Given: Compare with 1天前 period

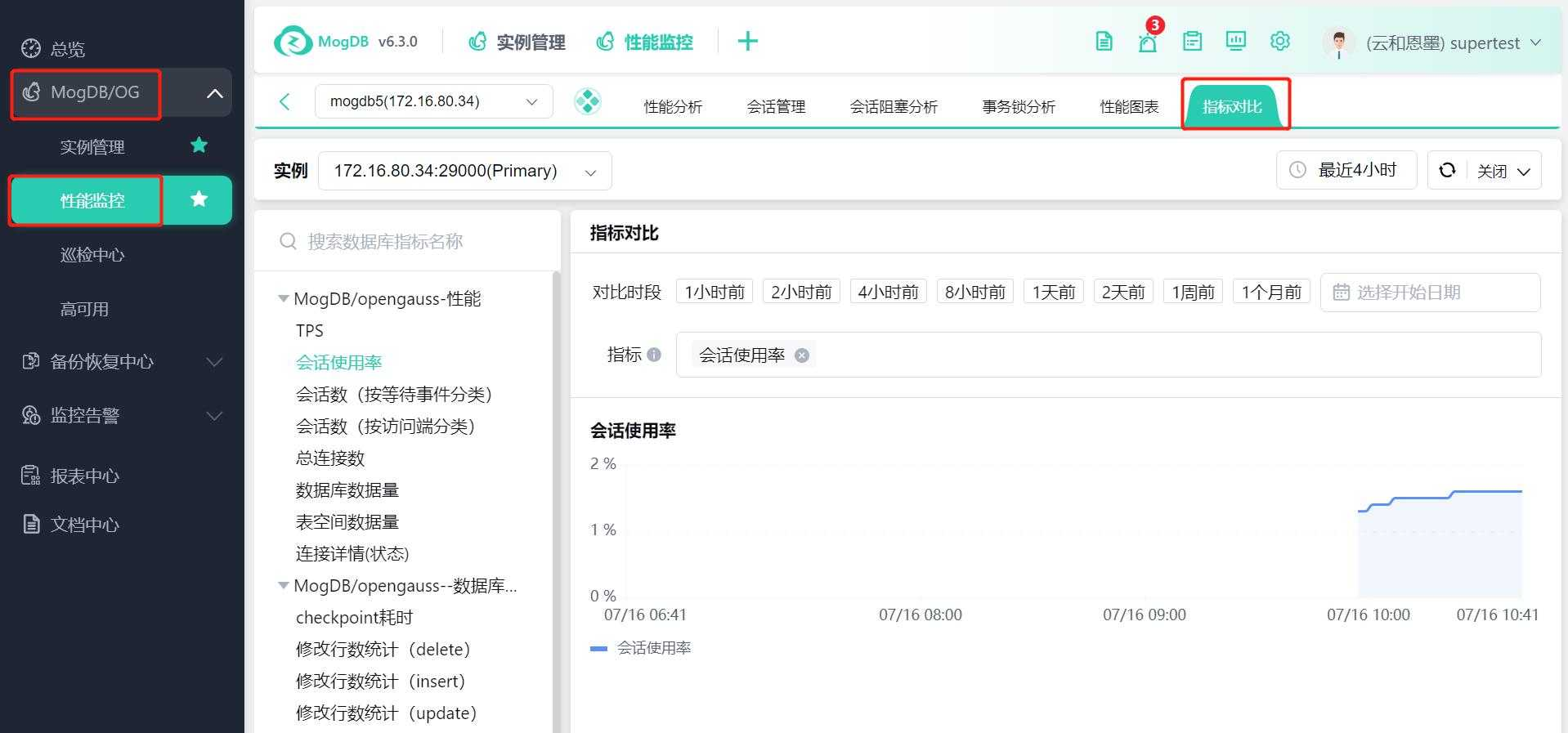Looking at the screenshot, I should 1054,292.
